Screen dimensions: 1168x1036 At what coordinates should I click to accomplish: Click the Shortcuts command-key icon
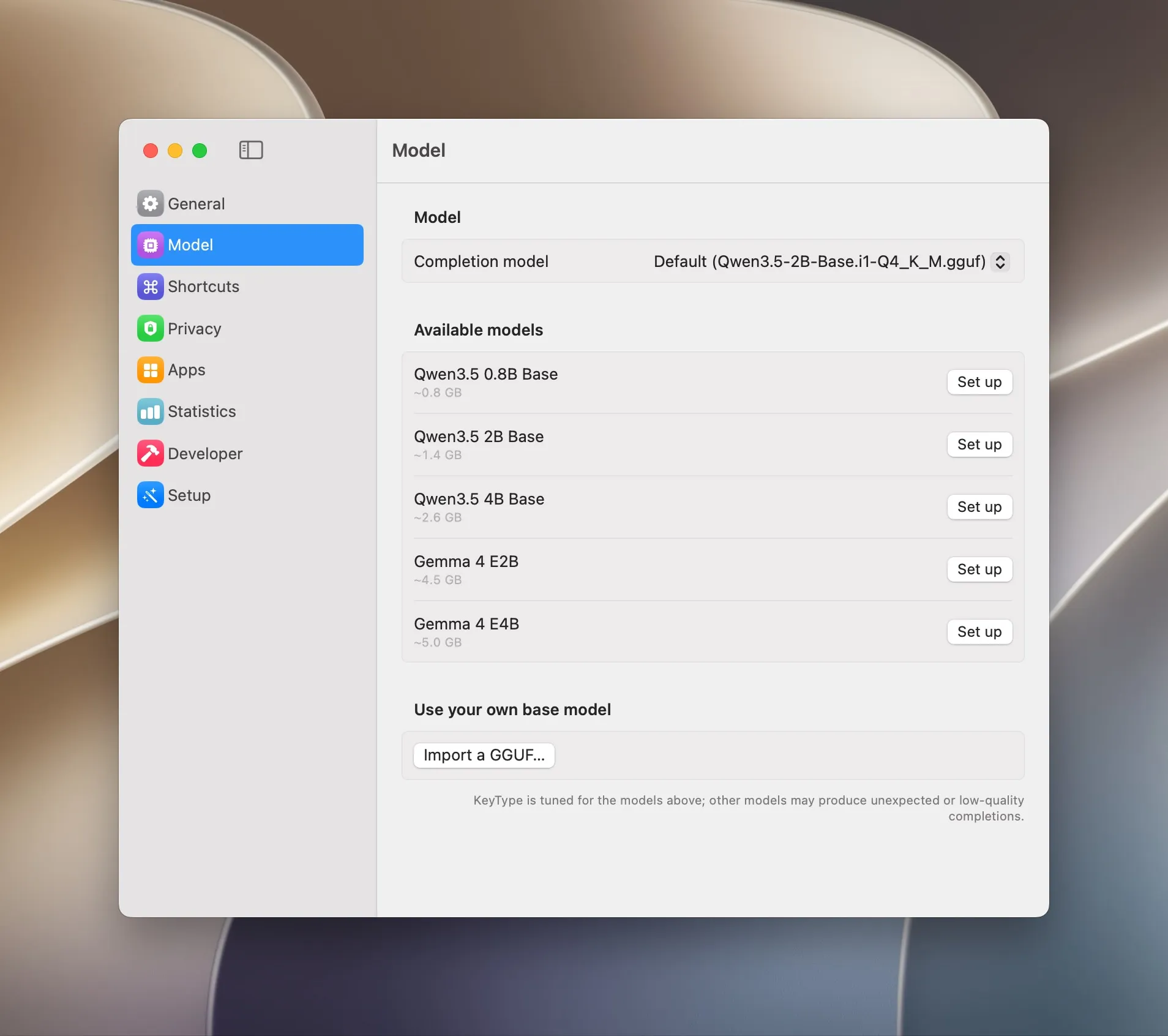point(151,287)
